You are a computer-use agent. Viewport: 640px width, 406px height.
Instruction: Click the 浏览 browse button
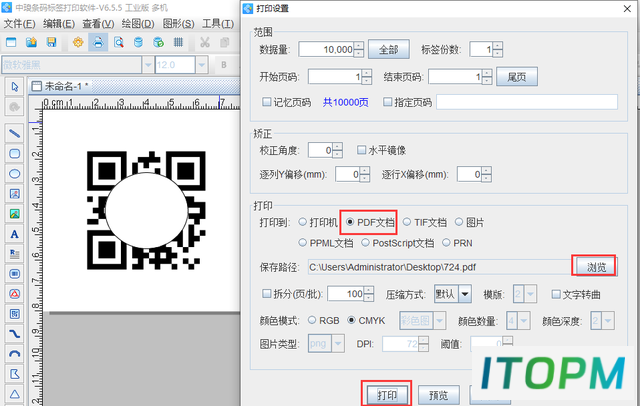pyautogui.click(x=596, y=267)
